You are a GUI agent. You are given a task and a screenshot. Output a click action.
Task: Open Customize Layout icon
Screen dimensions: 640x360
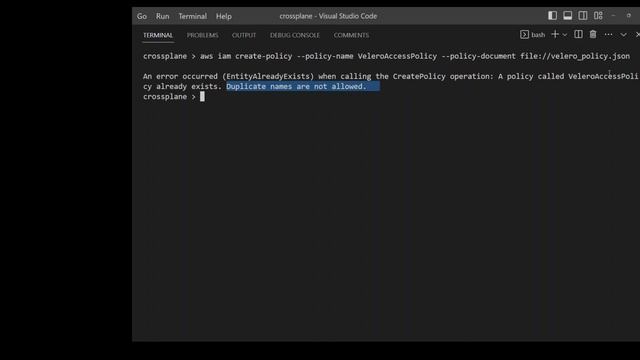tap(598, 16)
